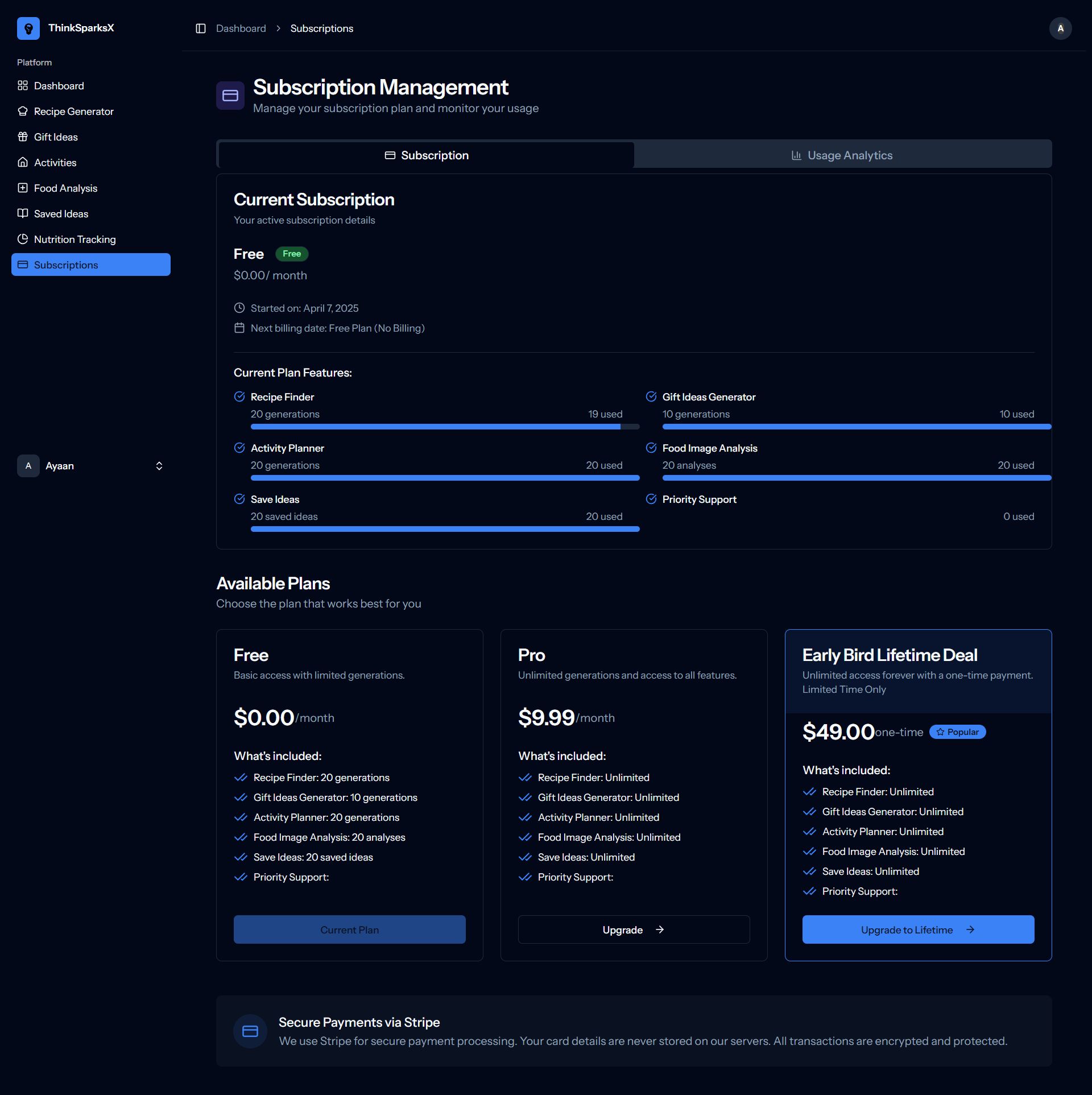Click the Upgrade to Lifetime button
Viewport: 1092px width, 1095px height.
(x=918, y=929)
